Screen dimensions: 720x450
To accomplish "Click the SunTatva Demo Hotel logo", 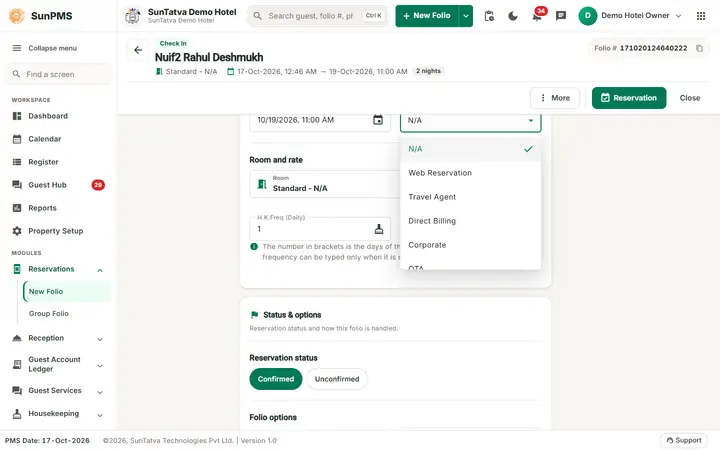I will coord(133,16).
